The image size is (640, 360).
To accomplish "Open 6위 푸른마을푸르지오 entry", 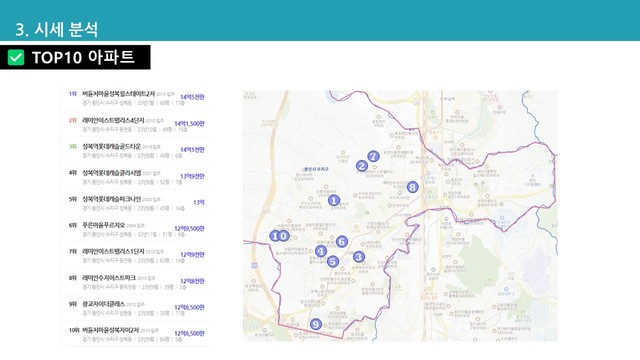I will (136, 229).
